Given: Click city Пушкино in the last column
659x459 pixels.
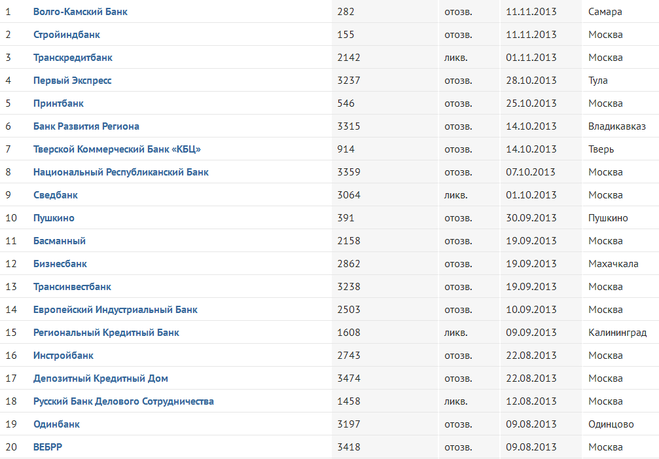Looking at the screenshot, I should [608, 218].
